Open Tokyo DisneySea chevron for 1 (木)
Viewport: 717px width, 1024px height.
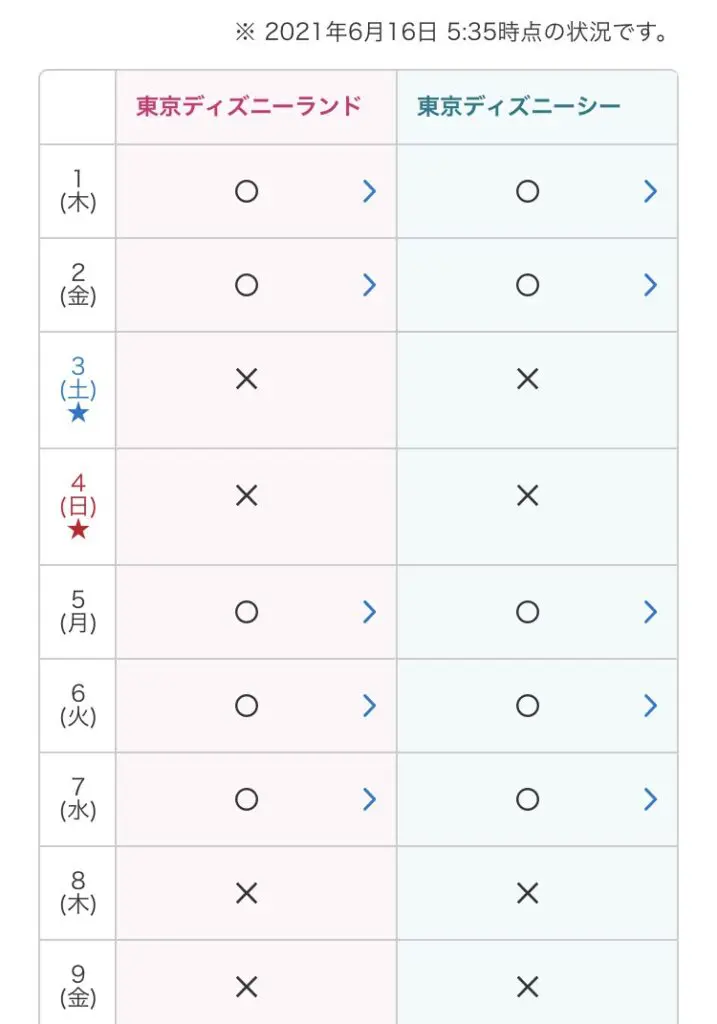point(650,191)
